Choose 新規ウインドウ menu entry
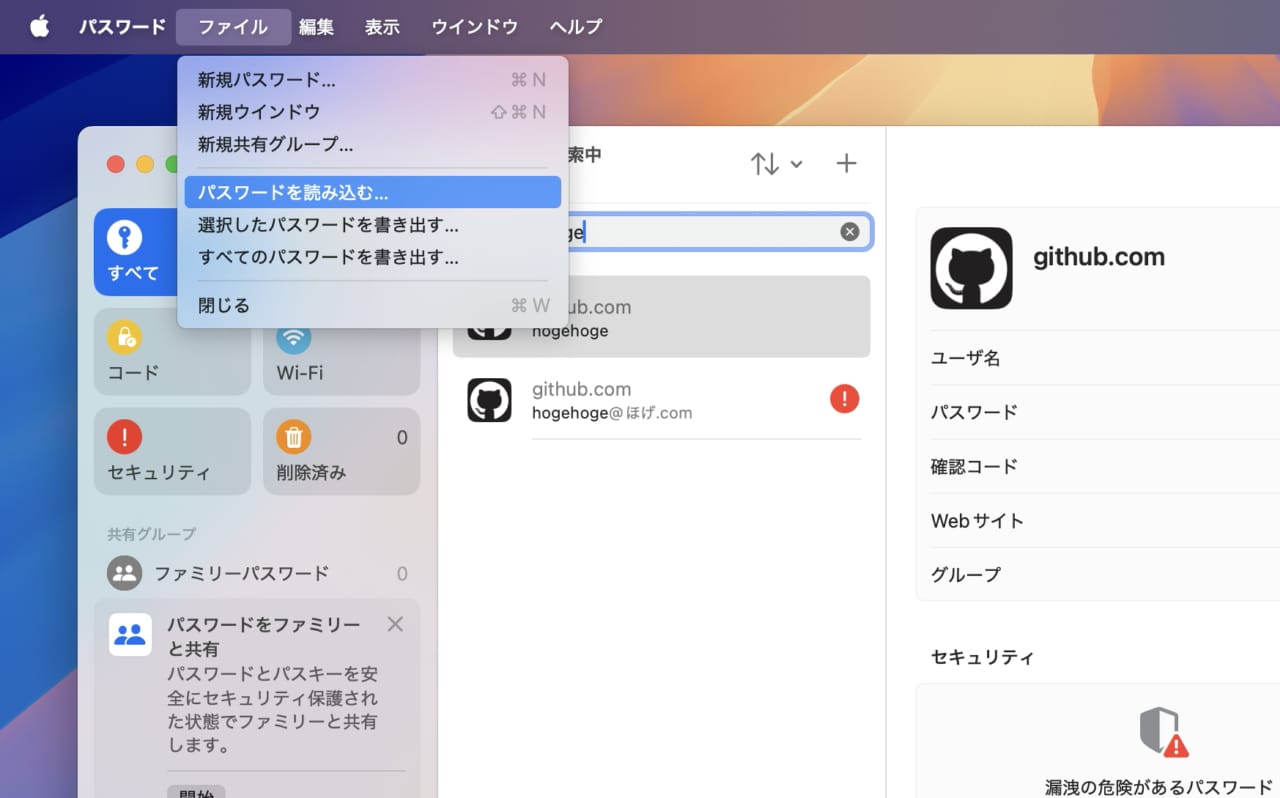The height and width of the screenshot is (798, 1280). pos(372,112)
